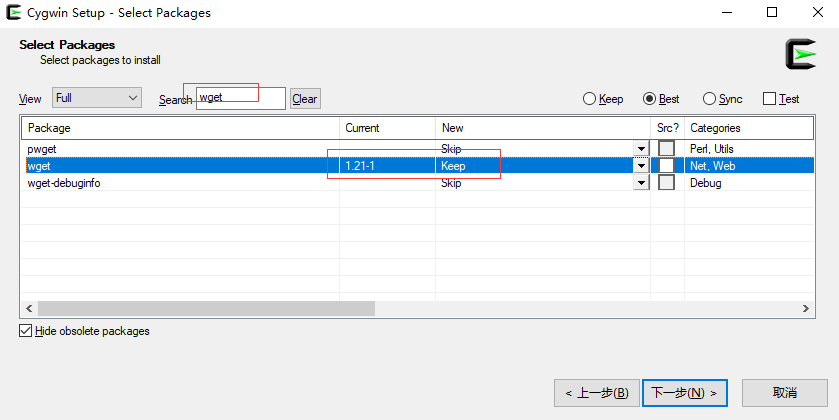Click the horizontal scrollbar thumb

pyautogui.click(x=206, y=309)
